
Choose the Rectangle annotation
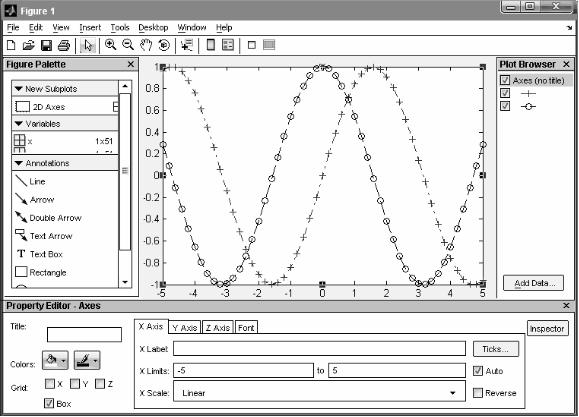point(41,272)
